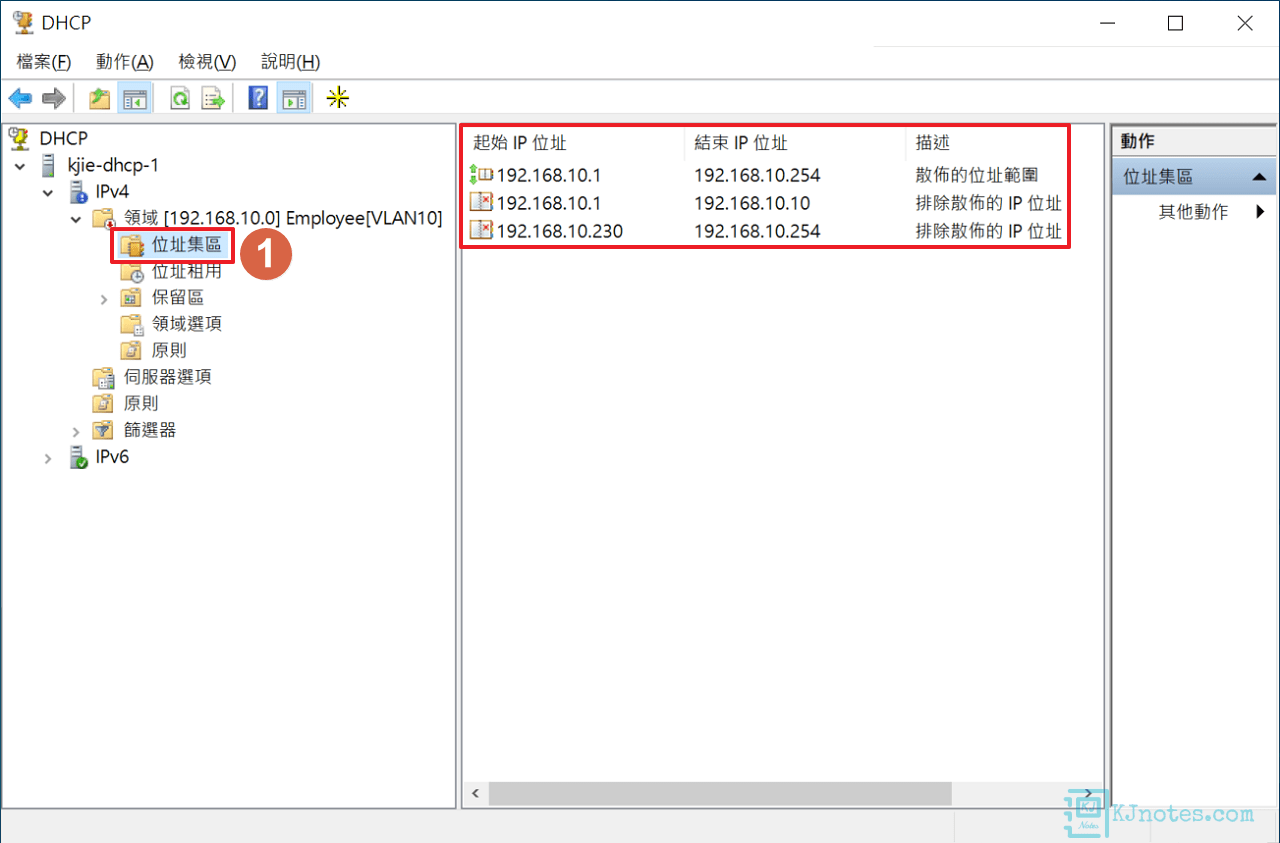This screenshot has height=843, width=1280.
Task: Minimize the DHCP window
Action: click(x=1107, y=23)
